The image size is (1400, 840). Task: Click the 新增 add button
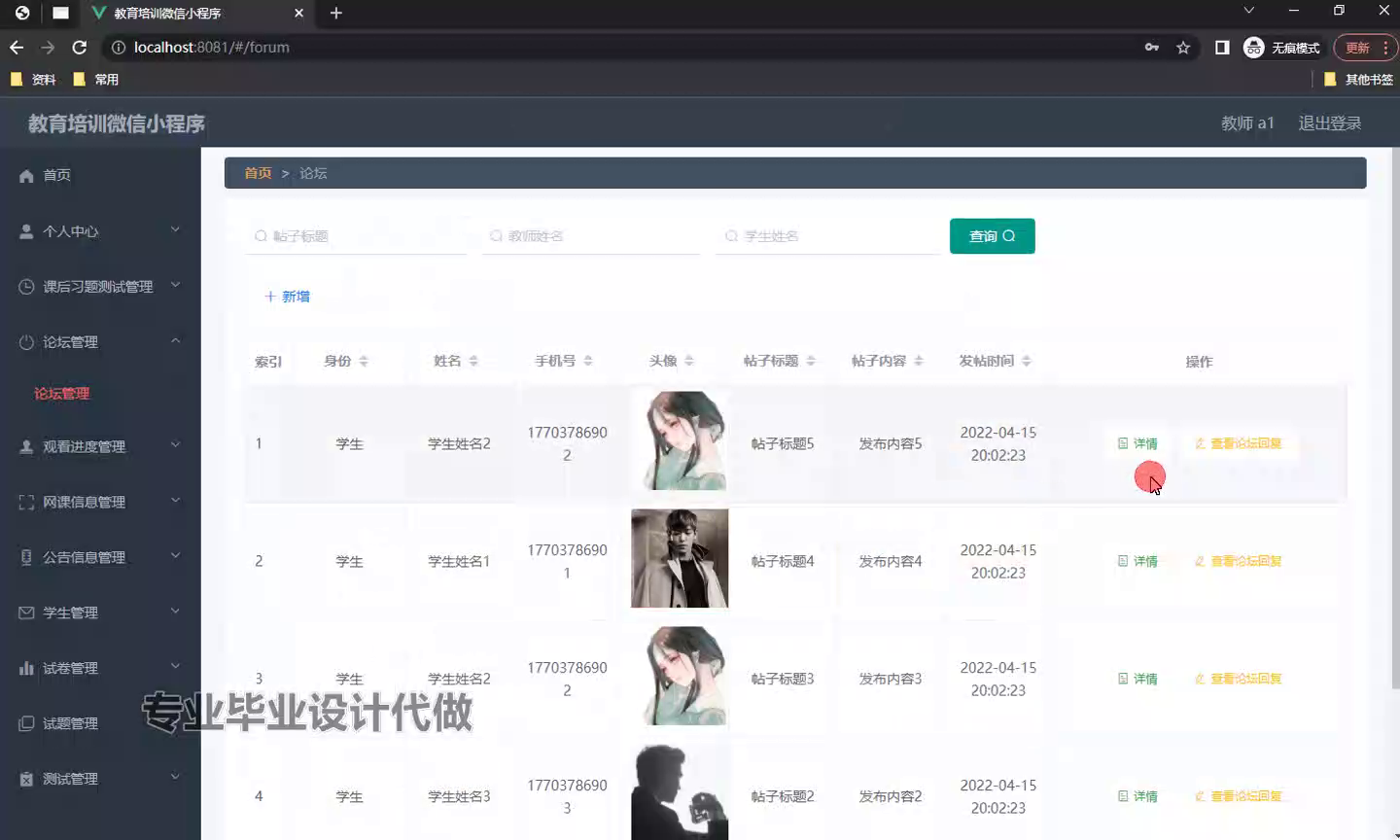(x=287, y=297)
